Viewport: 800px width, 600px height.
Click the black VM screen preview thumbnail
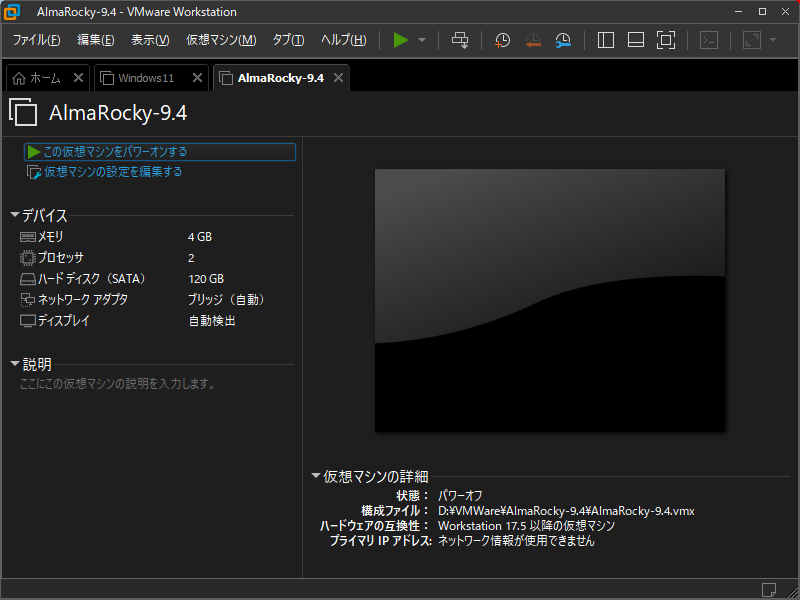[549, 301]
